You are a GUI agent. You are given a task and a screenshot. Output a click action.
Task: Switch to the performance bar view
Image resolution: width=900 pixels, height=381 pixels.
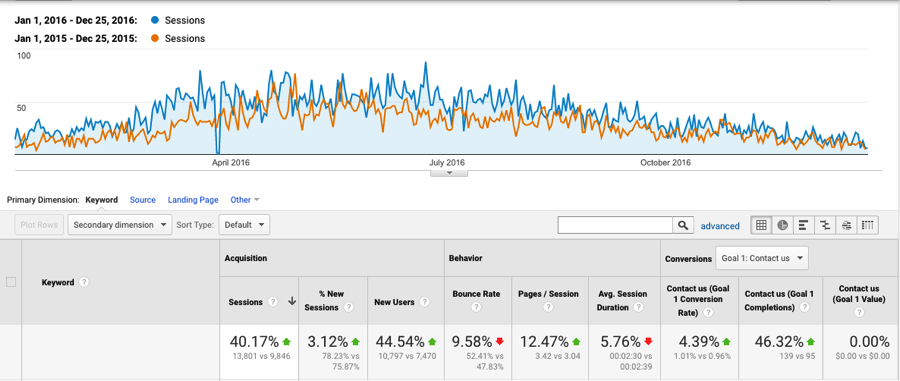804,226
